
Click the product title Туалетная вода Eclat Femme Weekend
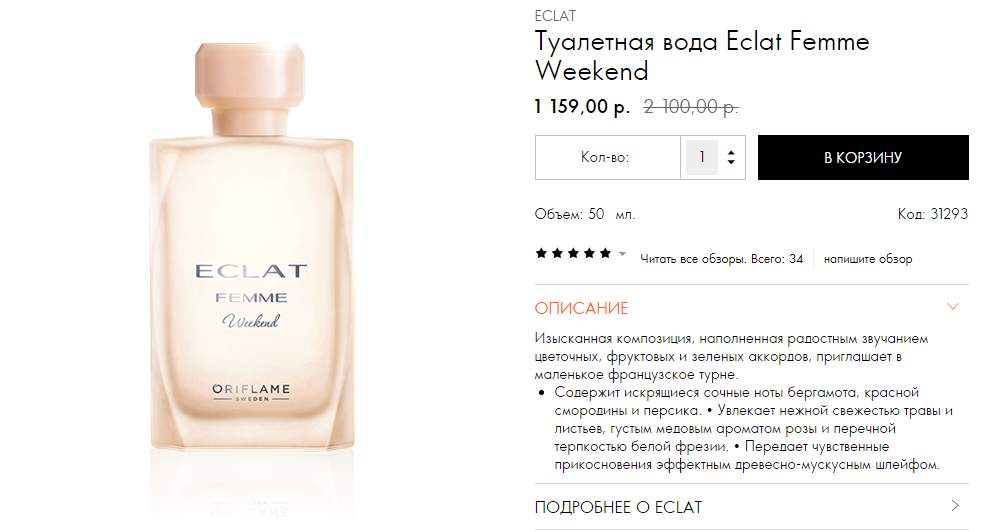point(702,55)
